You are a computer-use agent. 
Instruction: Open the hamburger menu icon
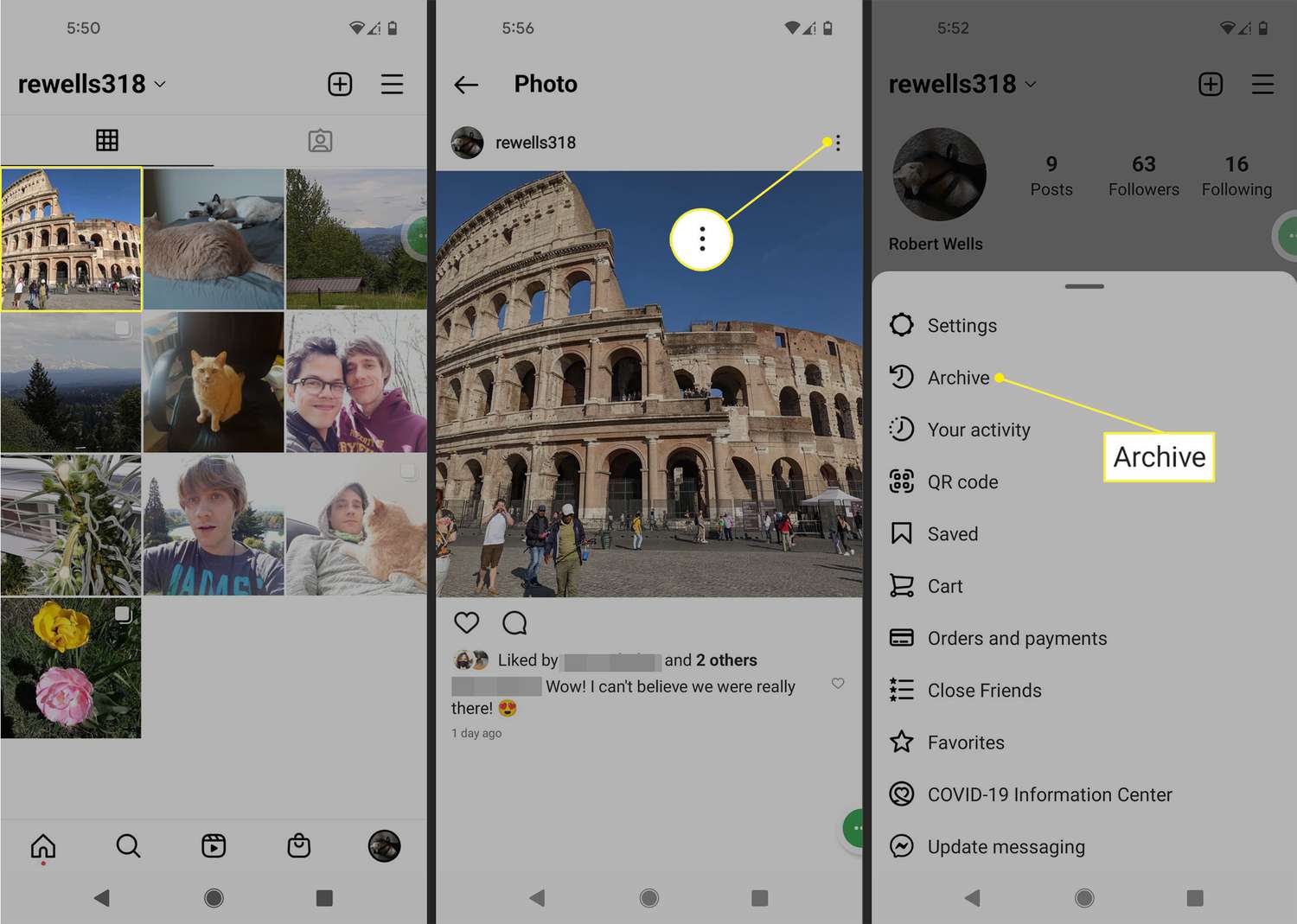click(393, 84)
